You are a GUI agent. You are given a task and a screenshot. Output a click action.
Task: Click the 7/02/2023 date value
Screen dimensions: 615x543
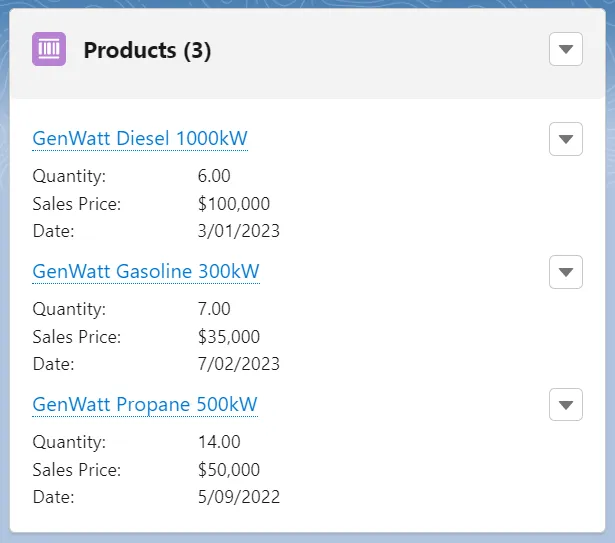point(239,364)
